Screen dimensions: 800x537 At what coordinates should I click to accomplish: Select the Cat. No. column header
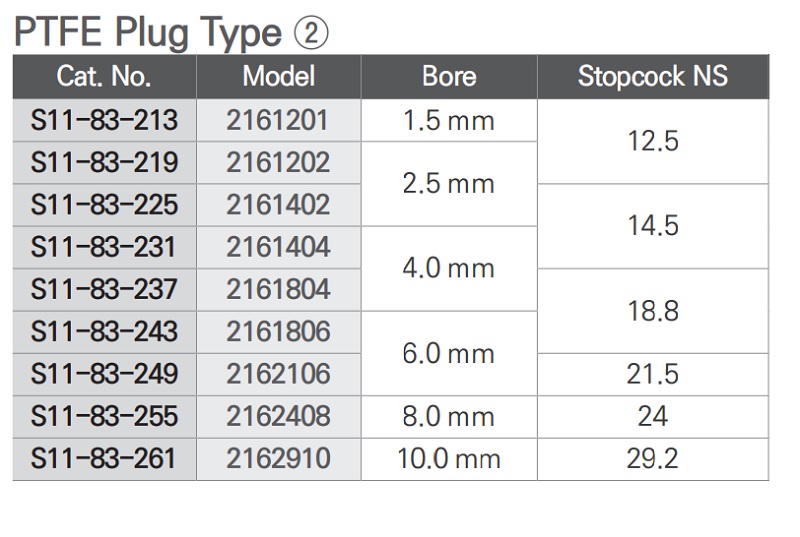(x=104, y=76)
